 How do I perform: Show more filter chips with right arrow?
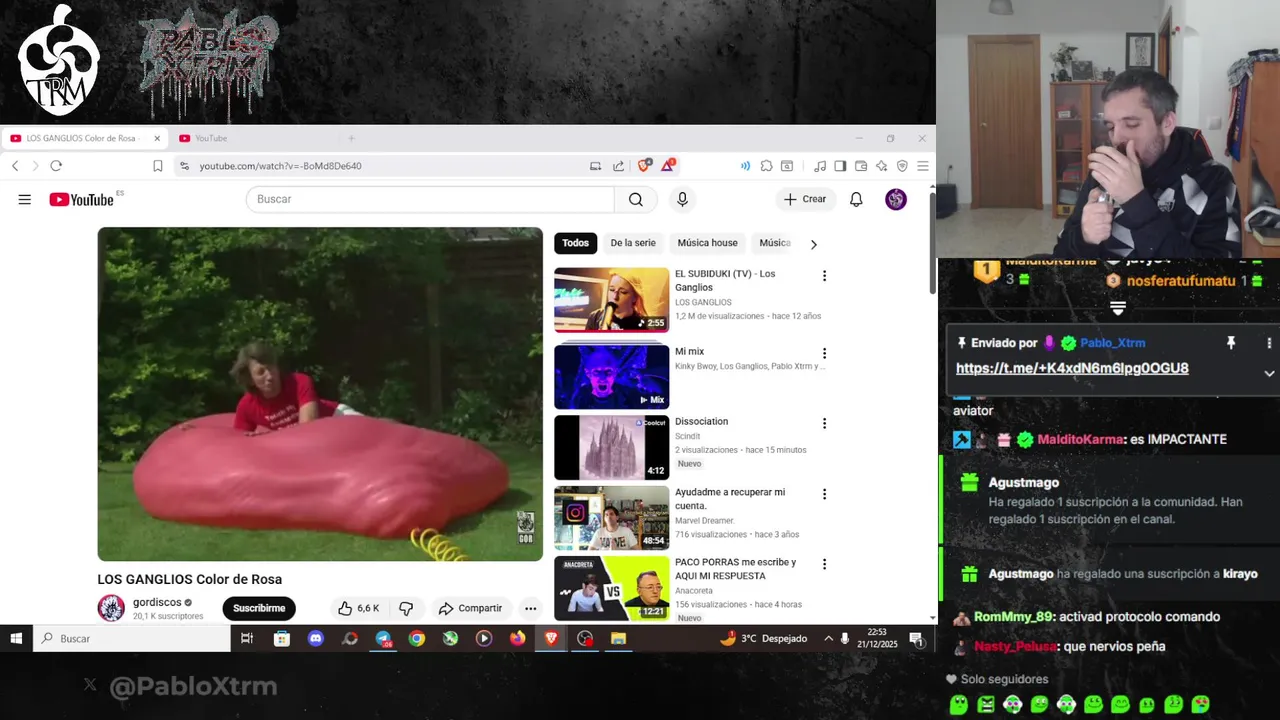(x=813, y=244)
